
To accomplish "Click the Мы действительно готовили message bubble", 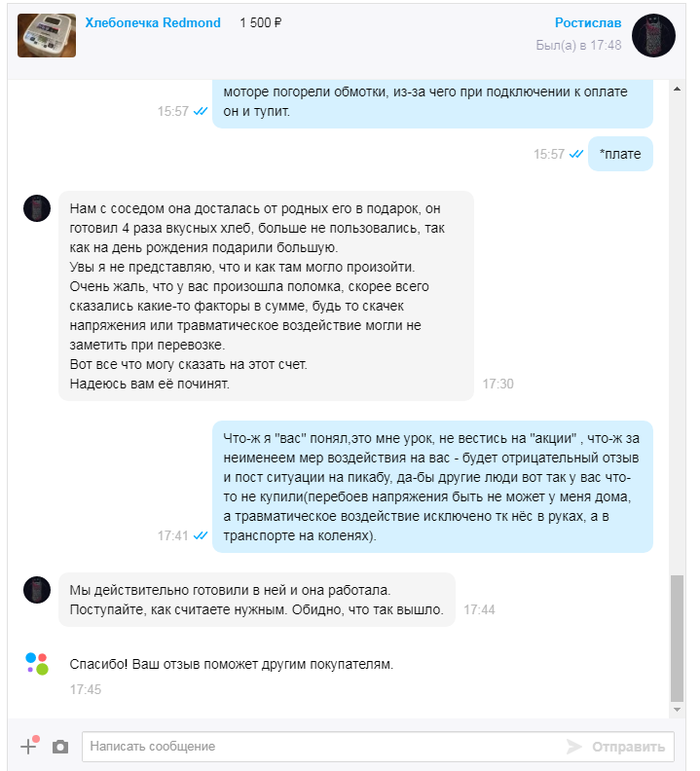I will (257, 599).
